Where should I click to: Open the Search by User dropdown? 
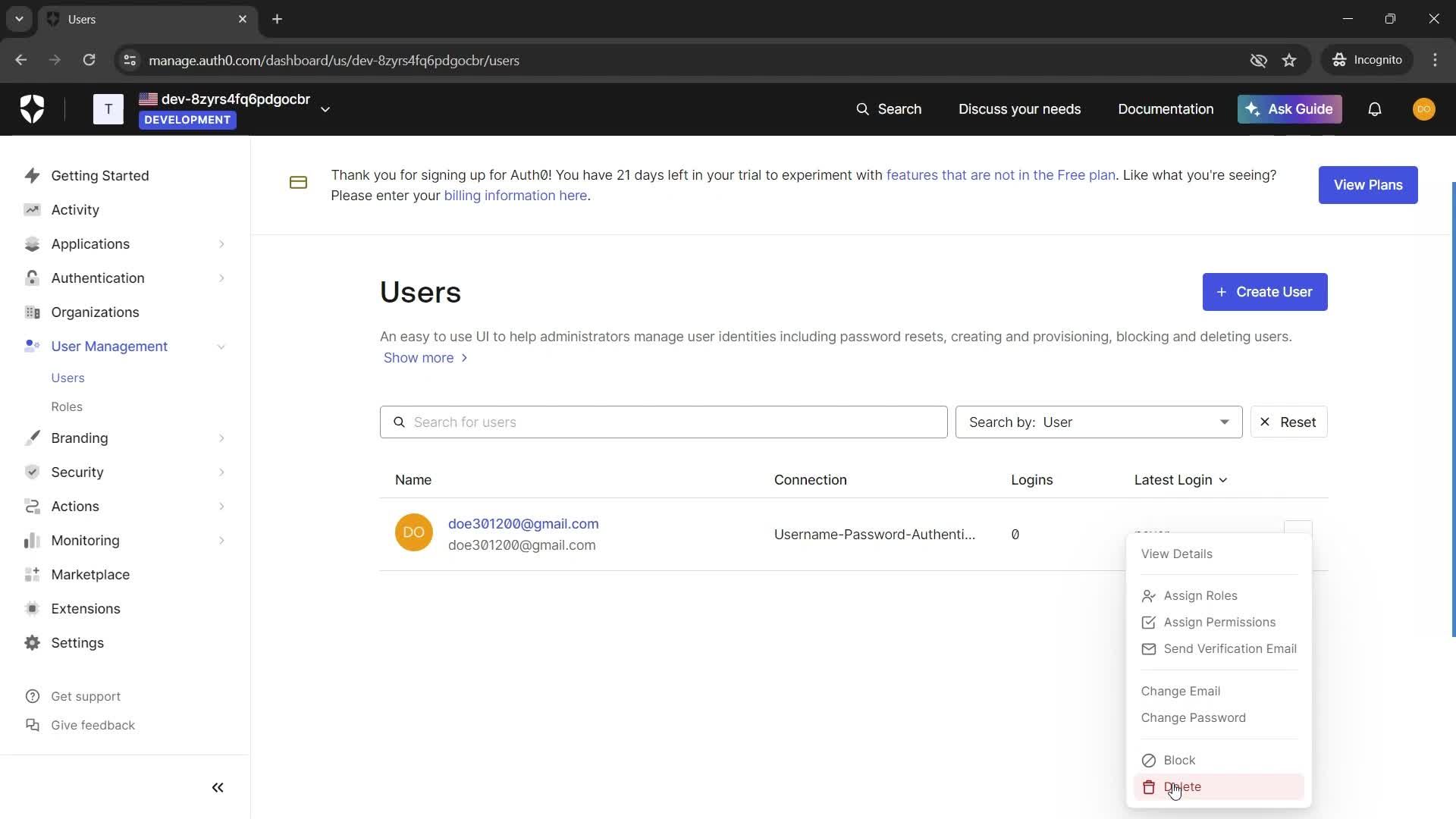coord(1099,422)
